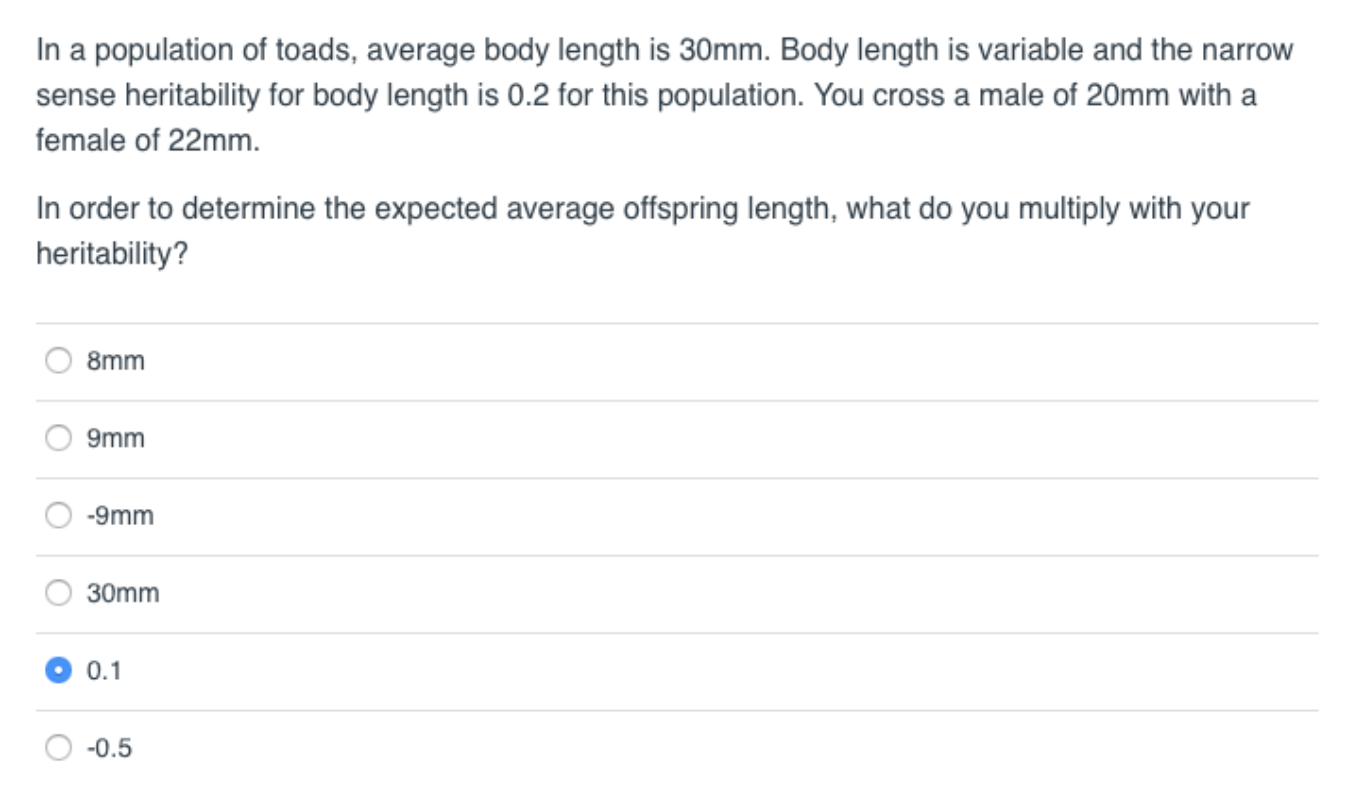
Task: Click the radio button beside -9mm
Action: [x=57, y=515]
